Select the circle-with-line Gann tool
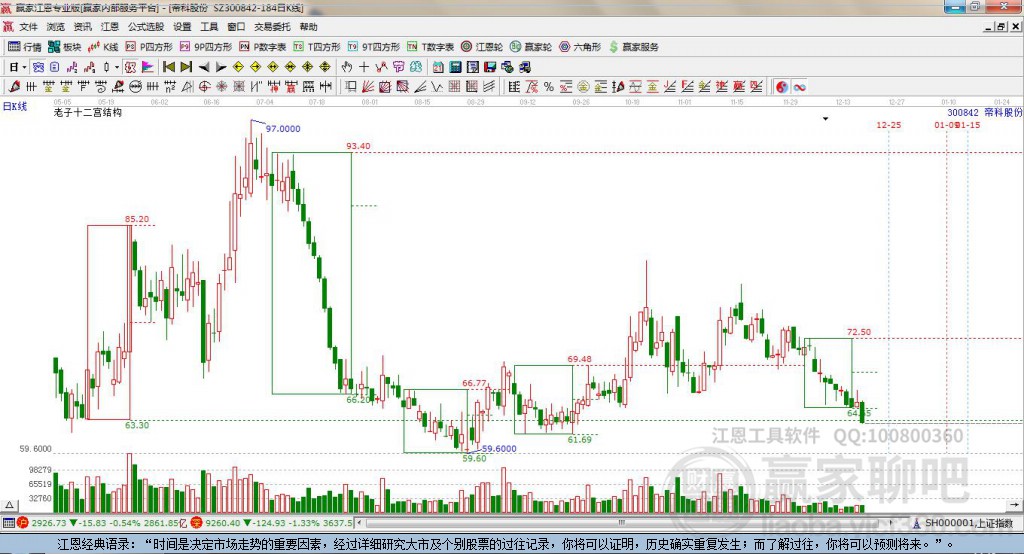1024x554 pixels. click(x=136, y=86)
